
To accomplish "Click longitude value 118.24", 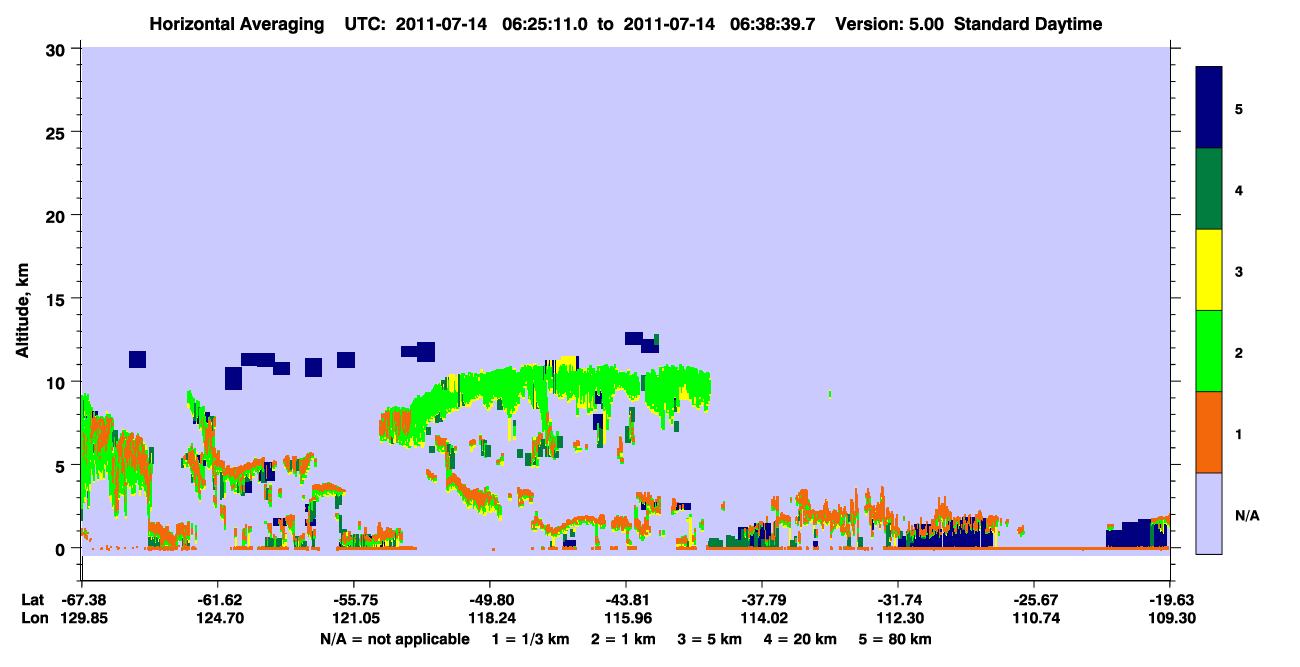I will click(490, 618).
